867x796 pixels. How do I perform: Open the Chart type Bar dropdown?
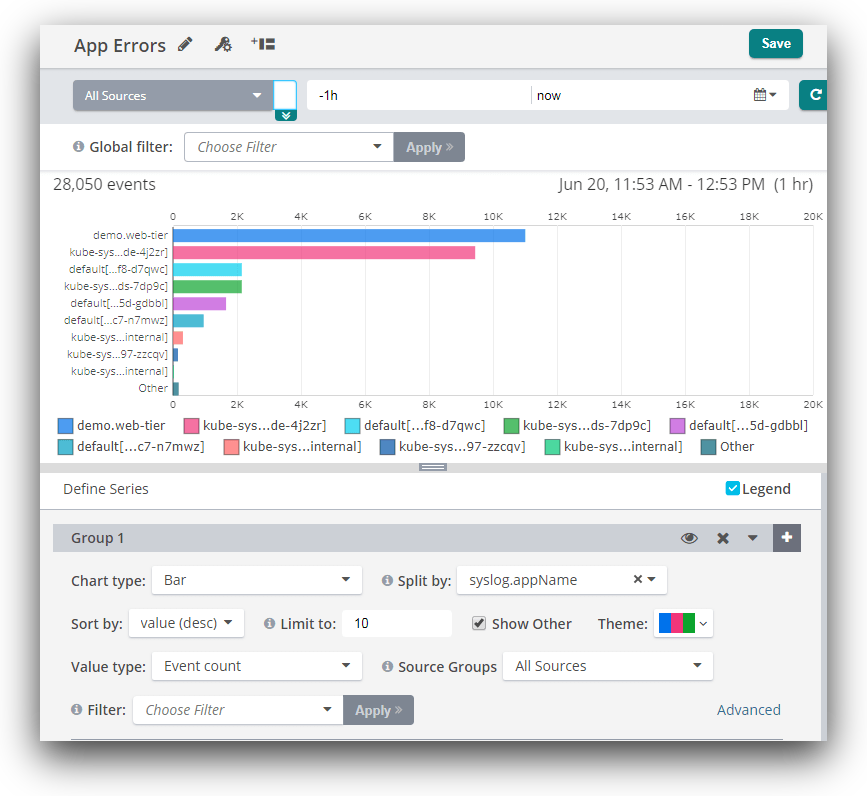(x=257, y=580)
